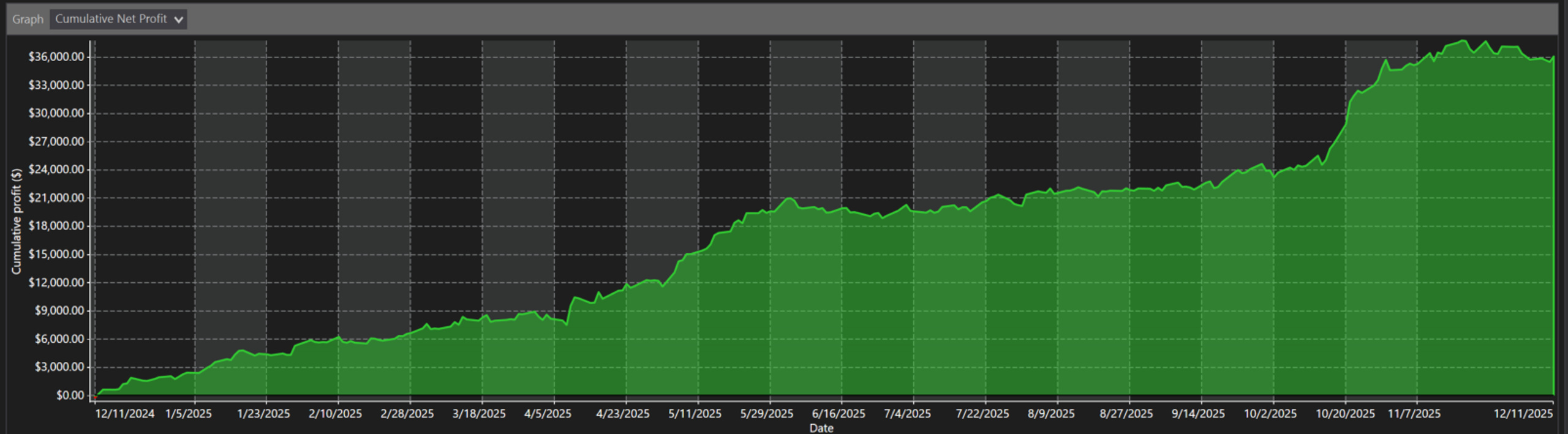Click the $3,000.00 y-axis label
The height and width of the screenshot is (434, 1568).
tap(59, 367)
